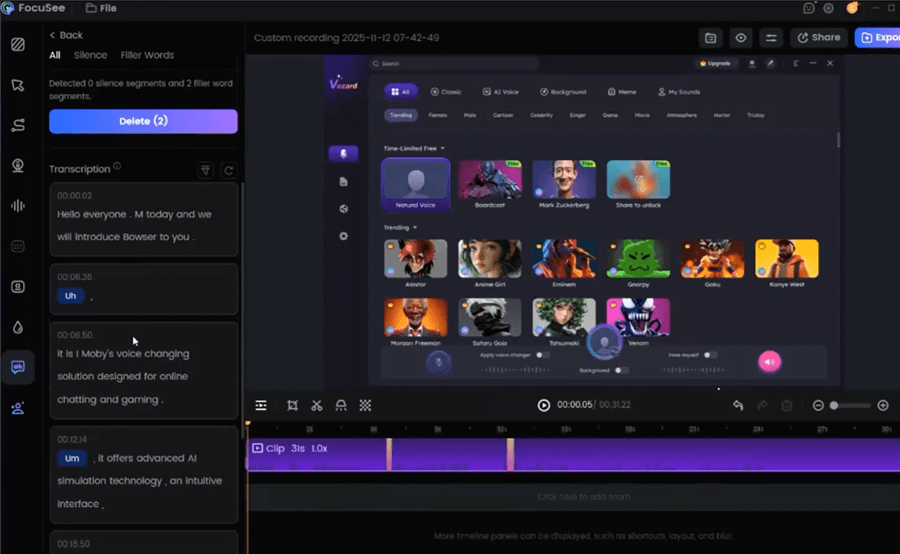Switch to the Filler Words tab
The width and height of the screenshot is (900, 554).
click(x=147, y=55)
